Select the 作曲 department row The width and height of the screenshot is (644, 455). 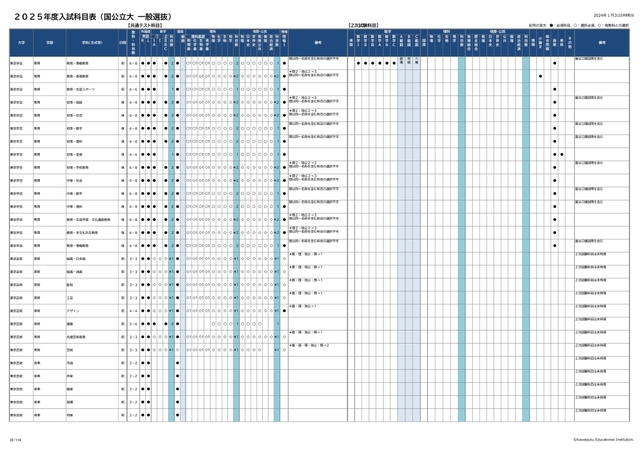(x=70, y=362)
